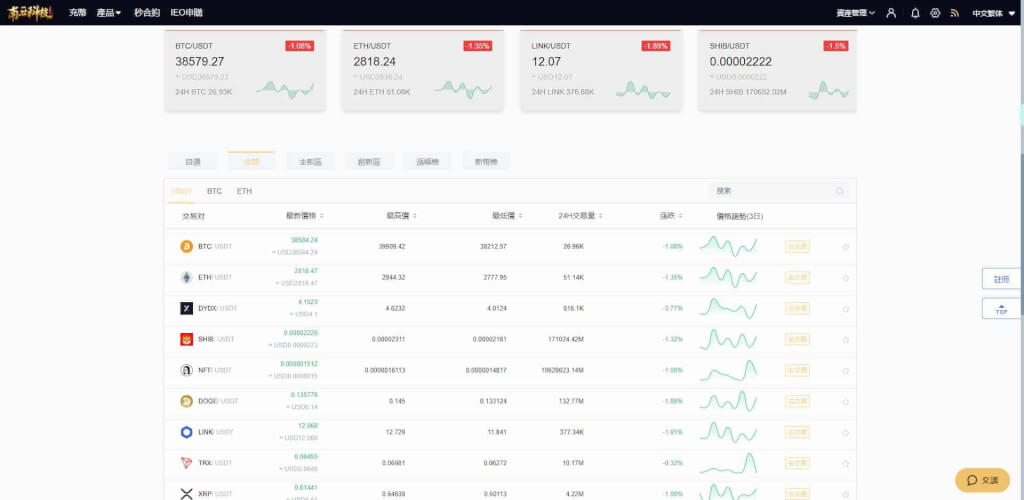Open the 中文繁体 language dropdown
1024x500 pixels.
[995, 13]
